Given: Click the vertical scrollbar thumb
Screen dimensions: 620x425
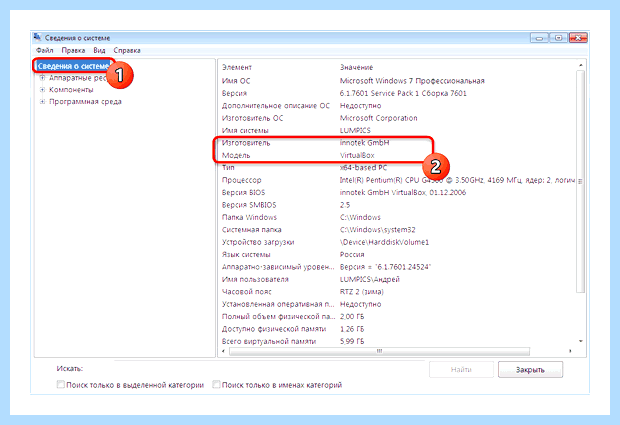Looking at the screenshot, I should 580,181.
